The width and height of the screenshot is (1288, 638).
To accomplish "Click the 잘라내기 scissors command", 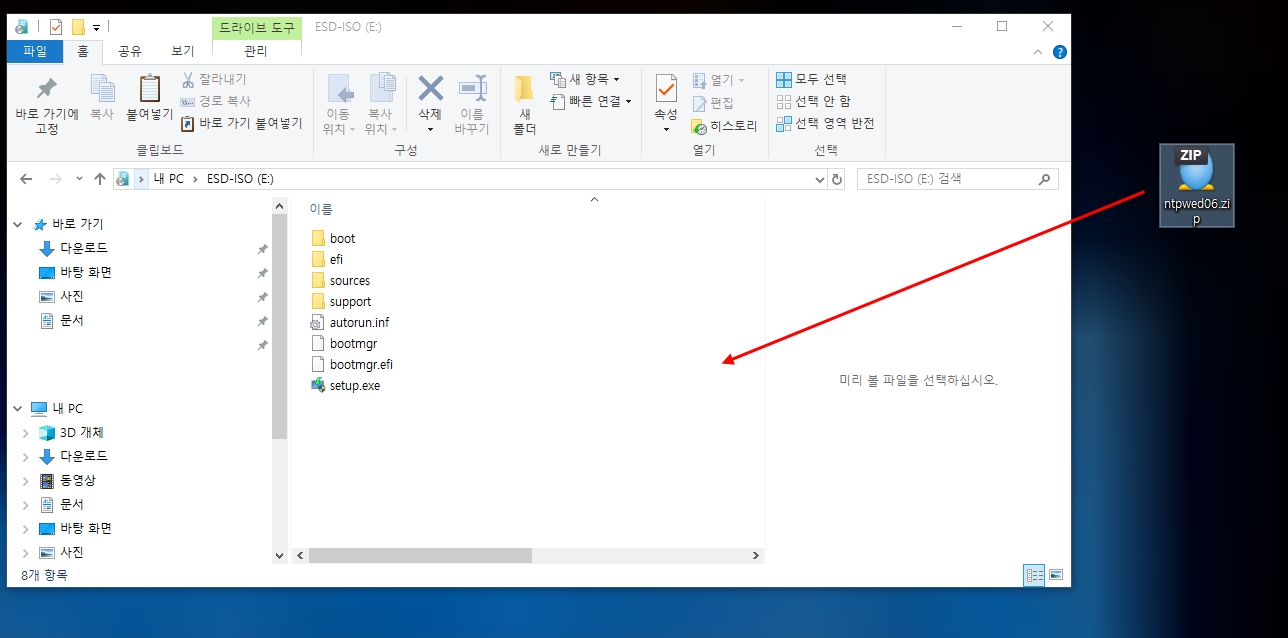I will 213,79.
